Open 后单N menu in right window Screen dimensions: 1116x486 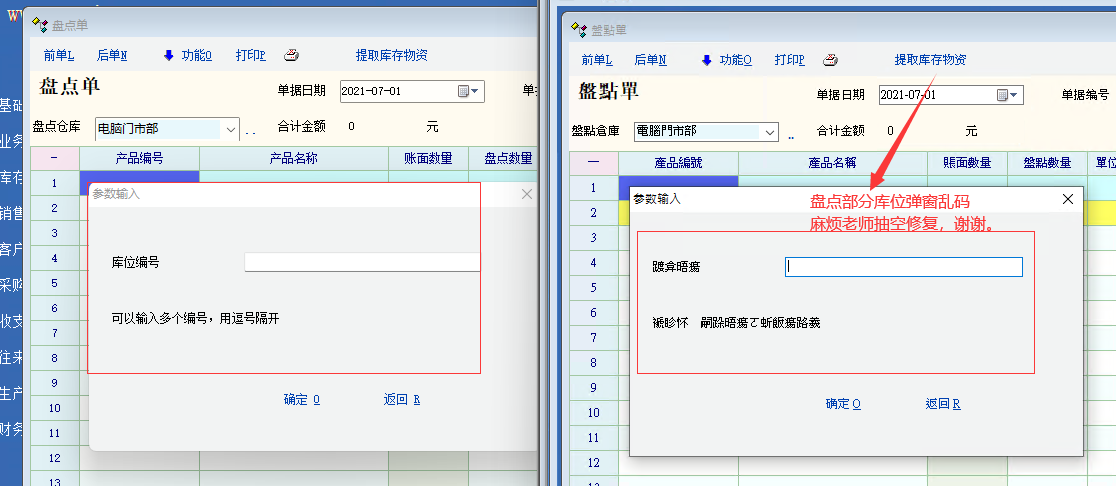coord(650,60)
